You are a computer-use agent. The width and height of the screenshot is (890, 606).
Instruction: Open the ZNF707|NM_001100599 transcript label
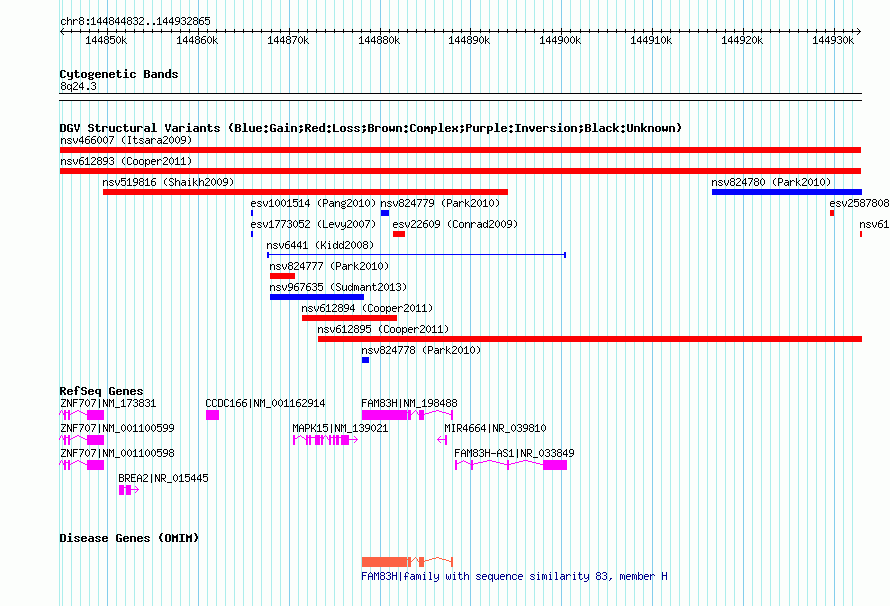(x=117, y=428)
